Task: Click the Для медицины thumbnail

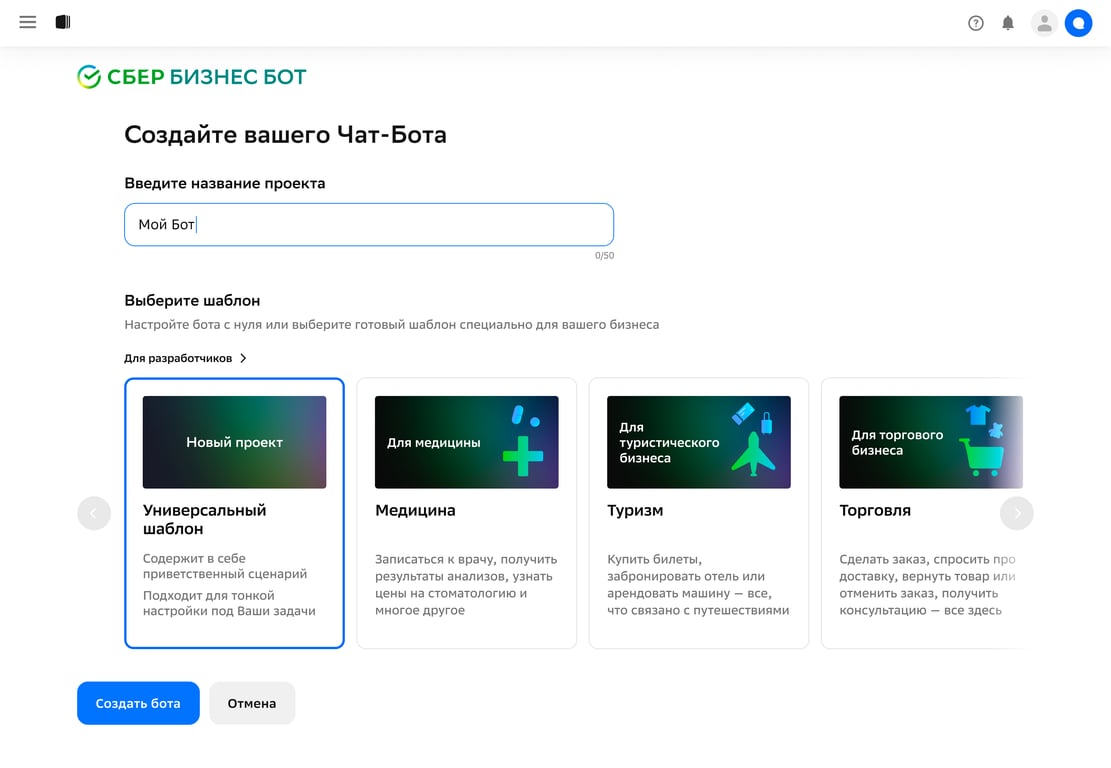Action: [466, 442]
